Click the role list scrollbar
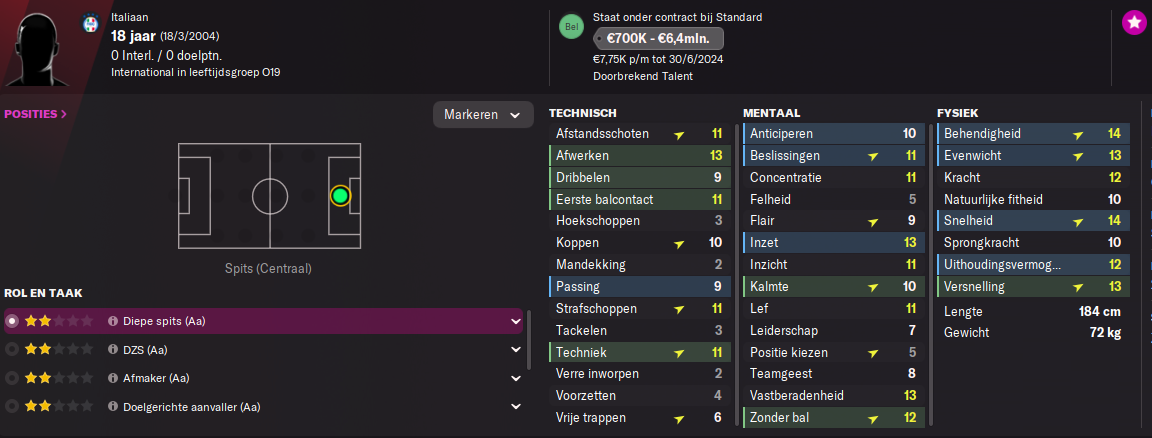 coord(529,340)
